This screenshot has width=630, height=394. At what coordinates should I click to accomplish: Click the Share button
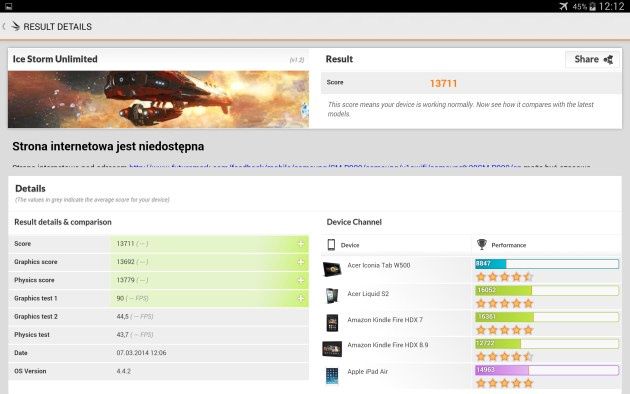(593, 59)
